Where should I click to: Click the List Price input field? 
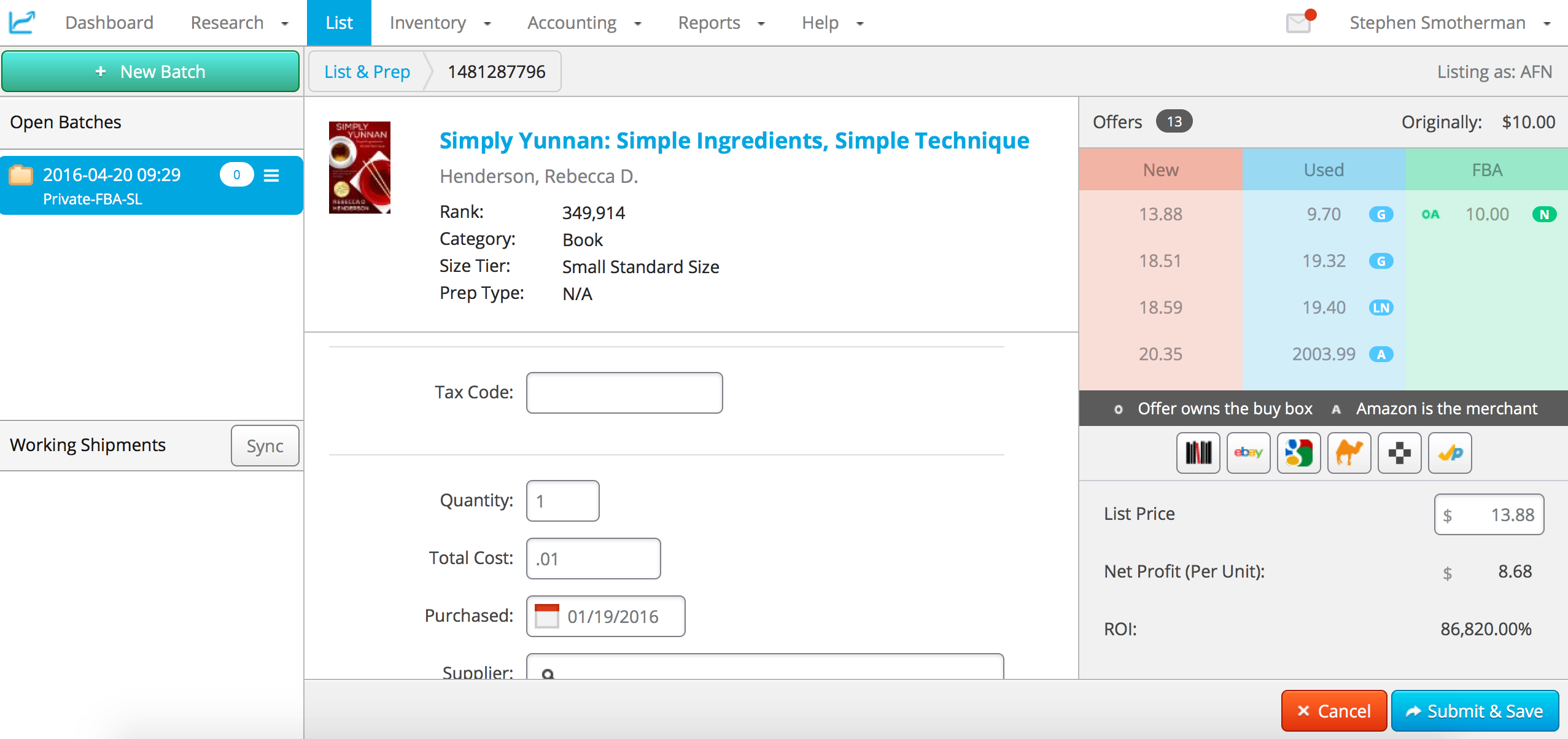(1489, 514)
